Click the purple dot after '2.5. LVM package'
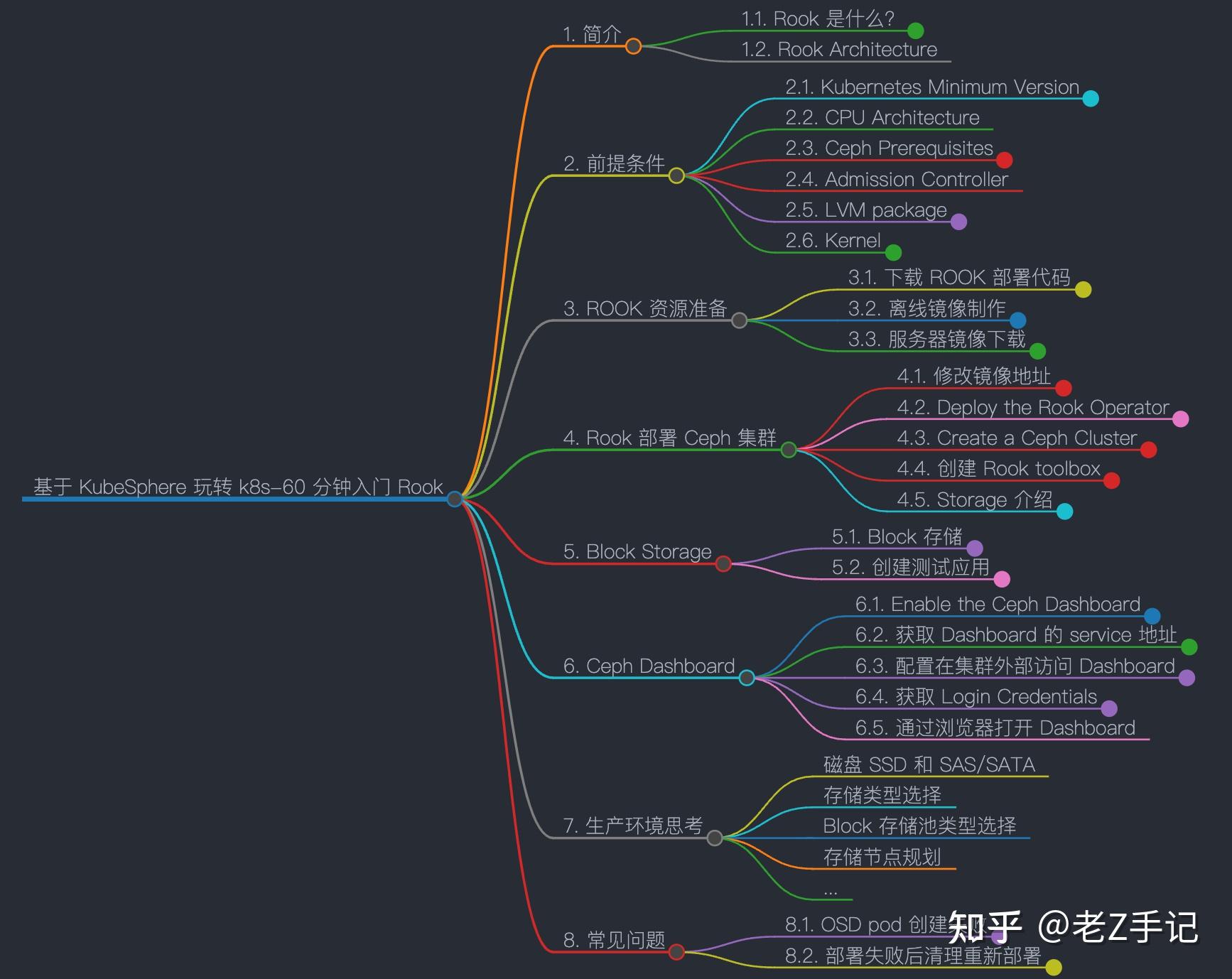The width and height of the screenshot is (1232, 979). (x=958, y=222)
